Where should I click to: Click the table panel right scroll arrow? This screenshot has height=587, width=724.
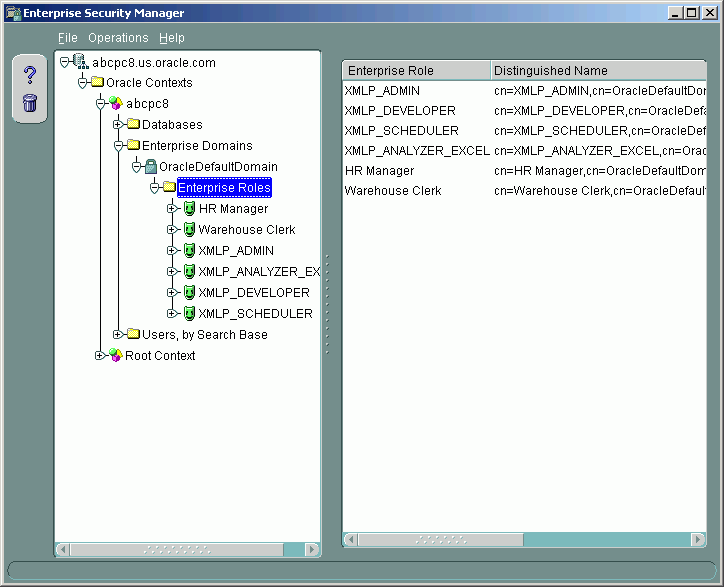pyautogui.click(x=698, y=539)
